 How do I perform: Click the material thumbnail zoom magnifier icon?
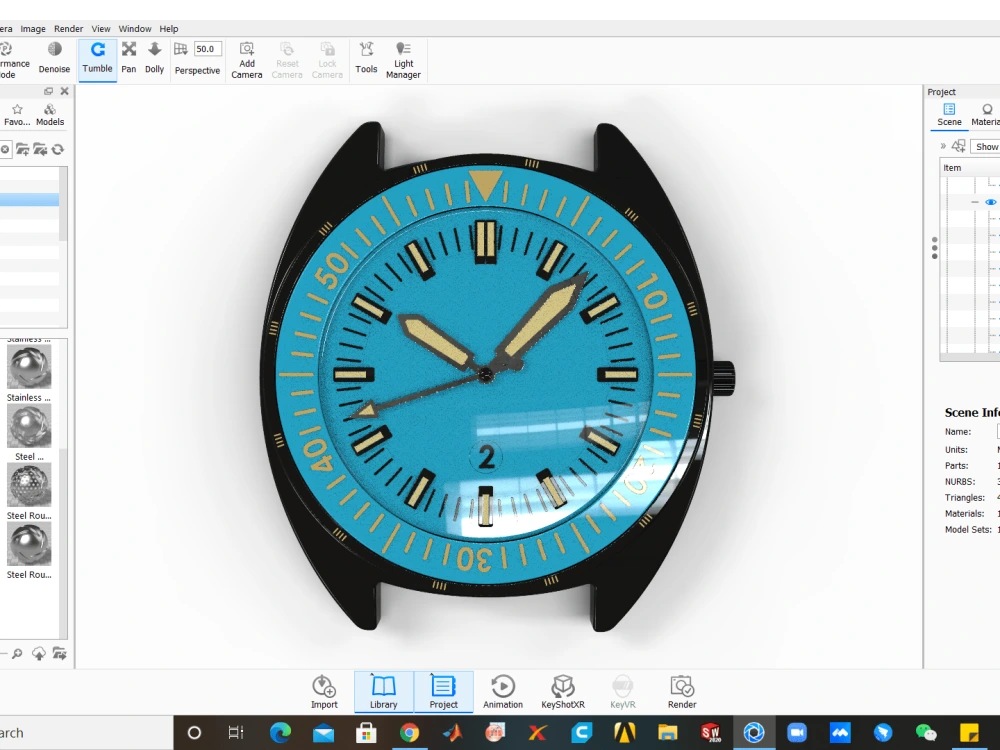17,654
